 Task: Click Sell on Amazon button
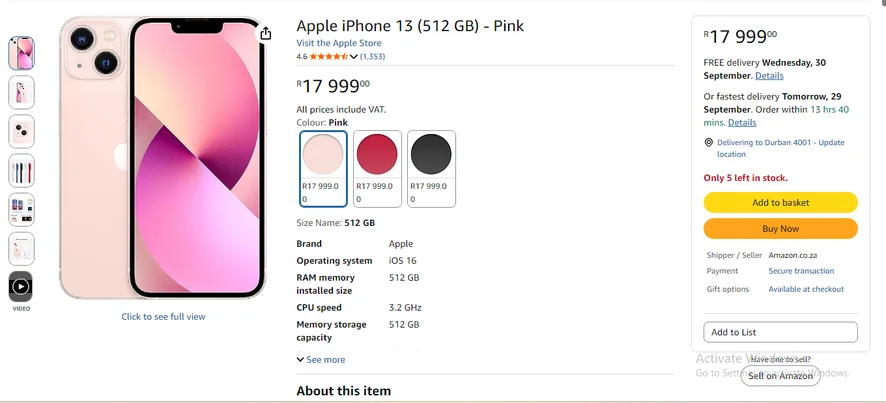(780, 376)
